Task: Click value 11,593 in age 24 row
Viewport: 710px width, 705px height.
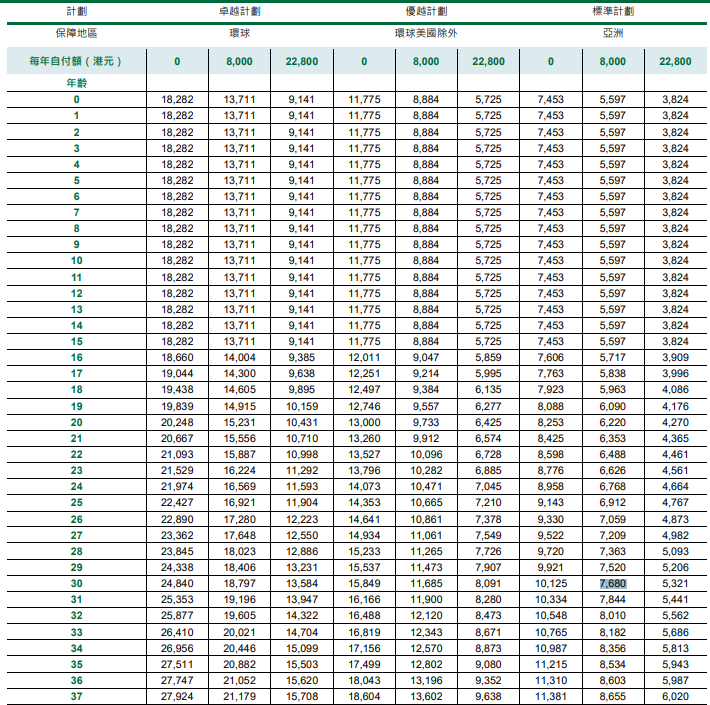Action: (x=302, y=486)
